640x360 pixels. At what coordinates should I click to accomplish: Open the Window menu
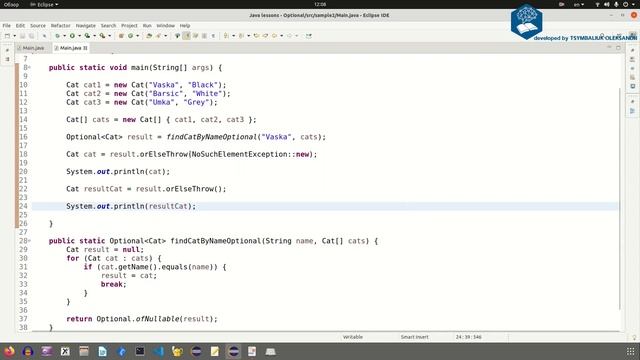pyautogui.click(x=166, y=25)
